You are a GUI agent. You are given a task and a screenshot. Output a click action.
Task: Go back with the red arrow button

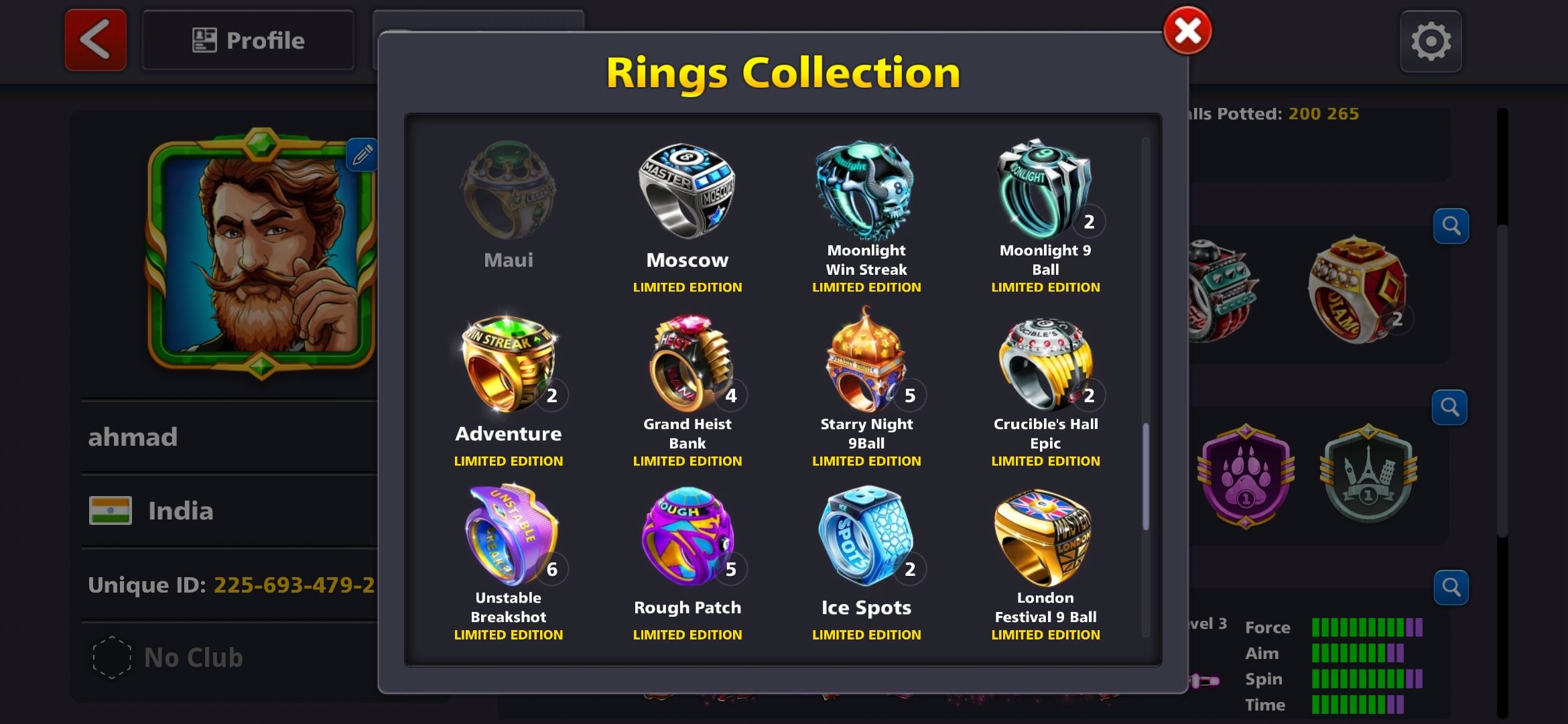click(x=96, y=40)
